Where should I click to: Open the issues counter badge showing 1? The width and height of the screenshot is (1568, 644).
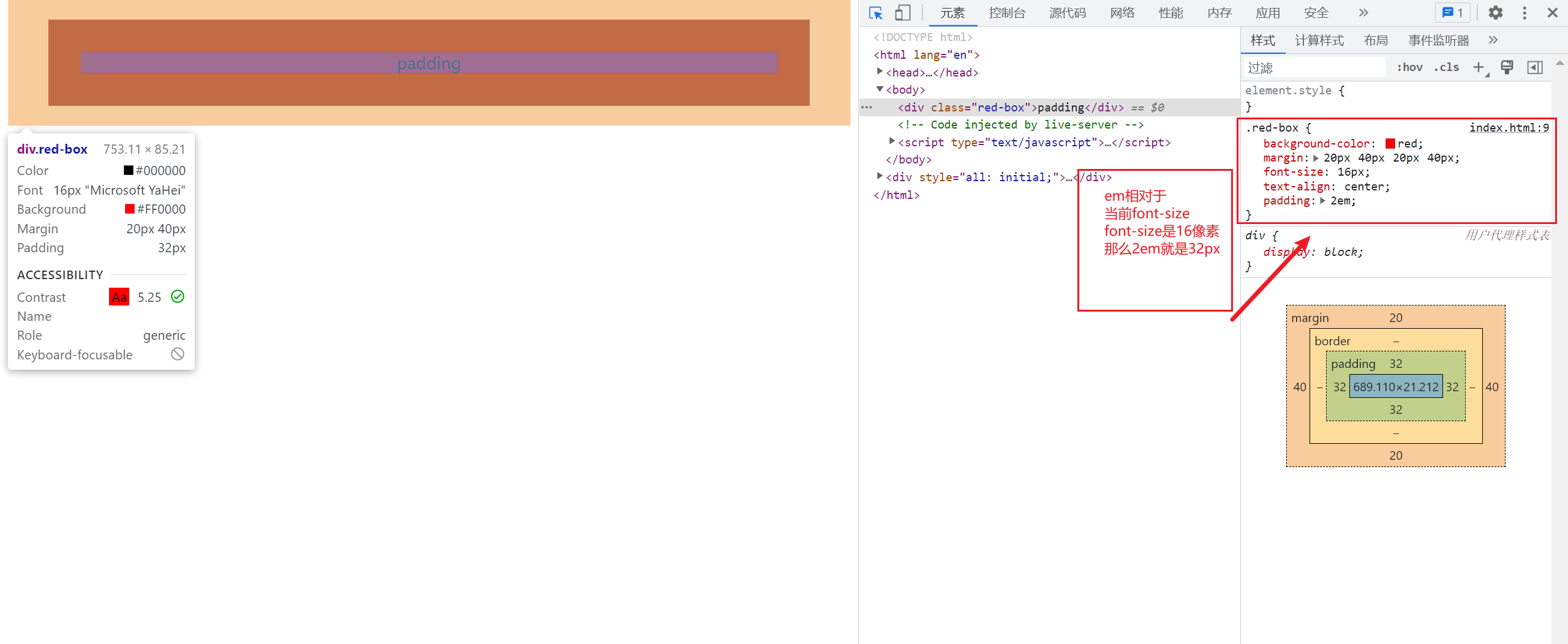1452,13
